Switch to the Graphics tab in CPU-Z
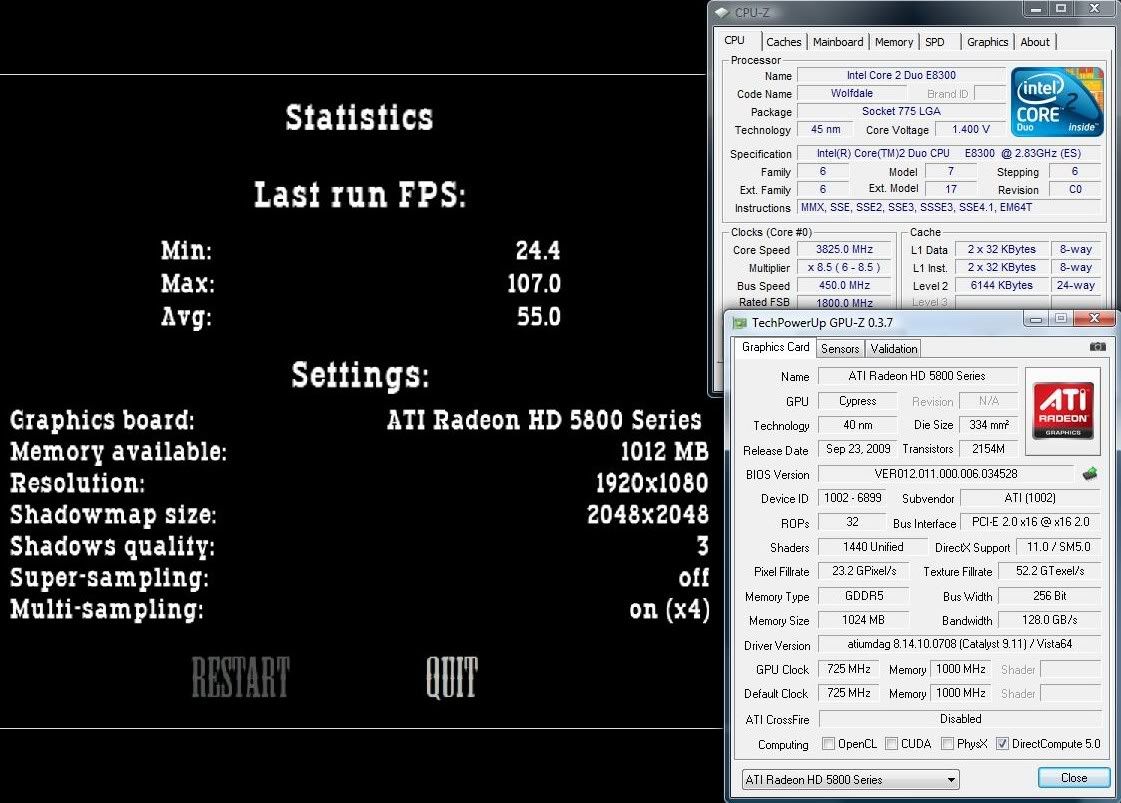Image resolution: width=1121 pixels, height=803 pixels. [987, 42]
